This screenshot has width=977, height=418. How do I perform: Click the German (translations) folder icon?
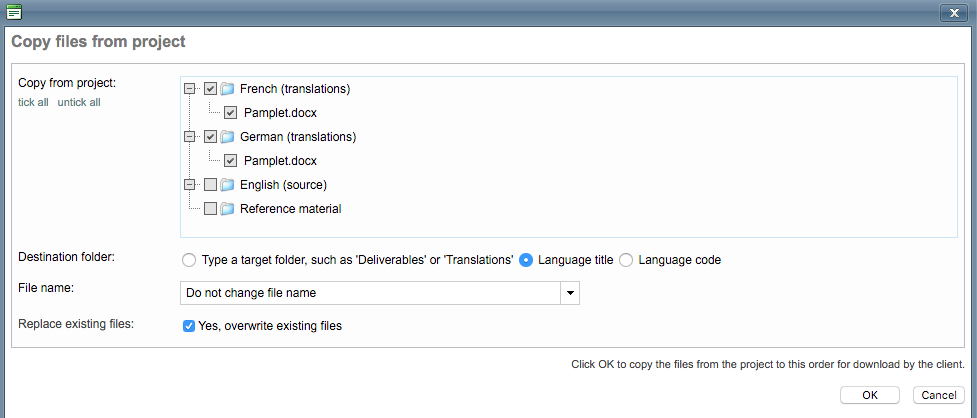pyautogui.click(x=227, y=137)
